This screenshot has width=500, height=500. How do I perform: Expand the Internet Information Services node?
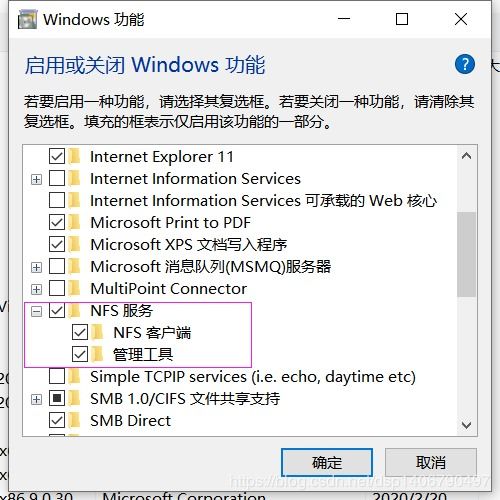pos(36,180)
